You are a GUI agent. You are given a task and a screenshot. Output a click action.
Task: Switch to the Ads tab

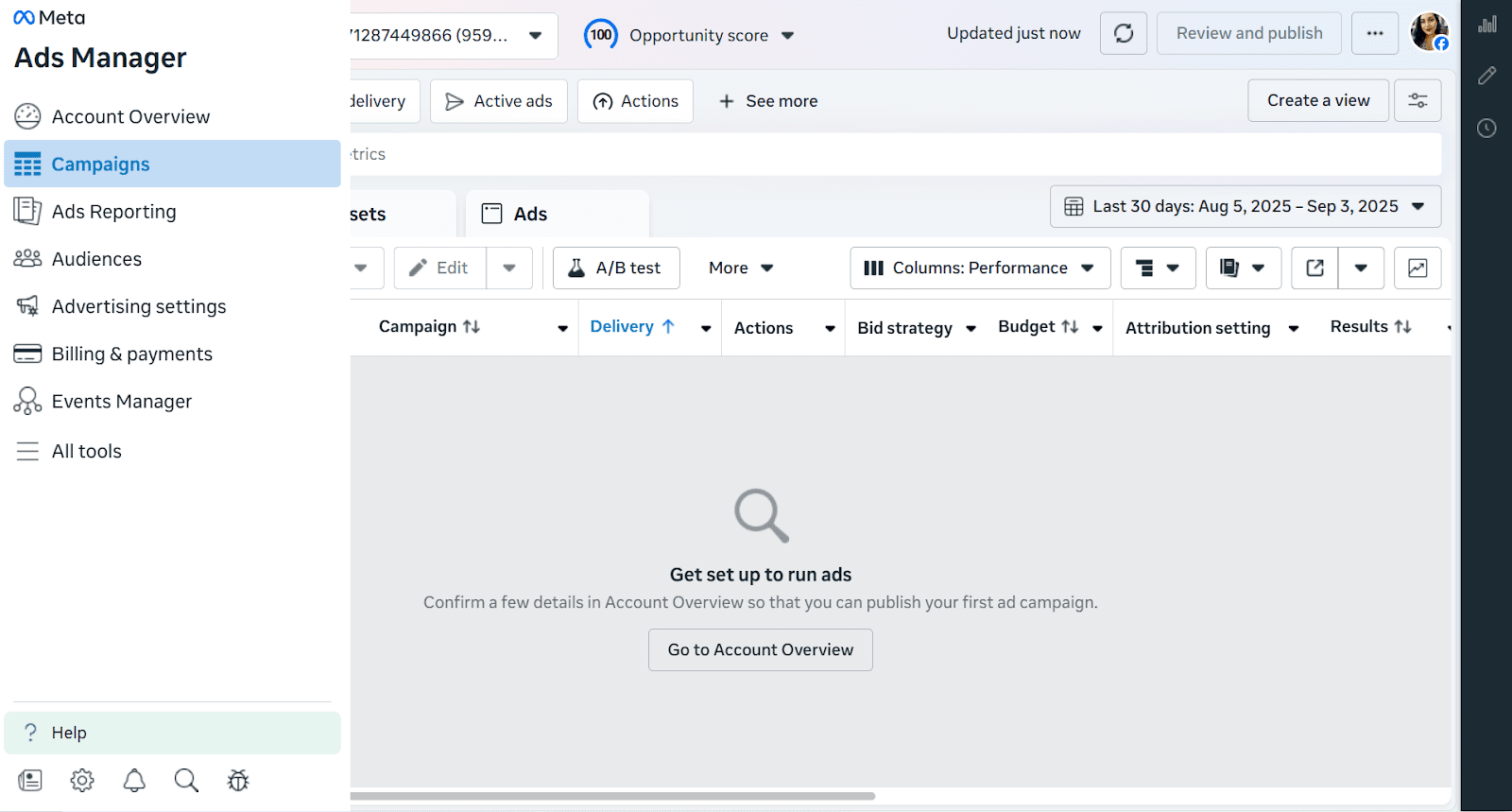[529, 215]
